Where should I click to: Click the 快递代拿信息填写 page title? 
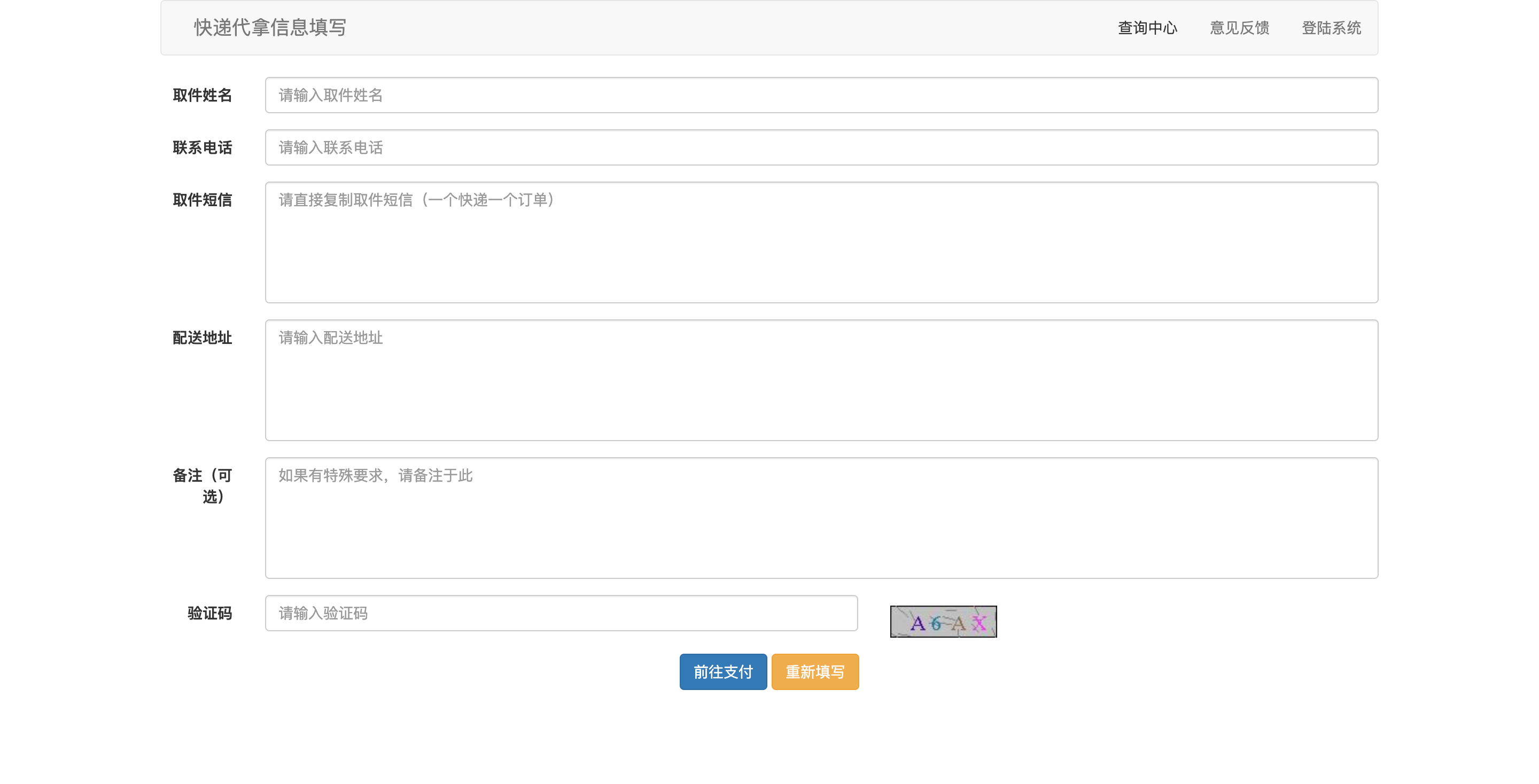coord(270,27)
